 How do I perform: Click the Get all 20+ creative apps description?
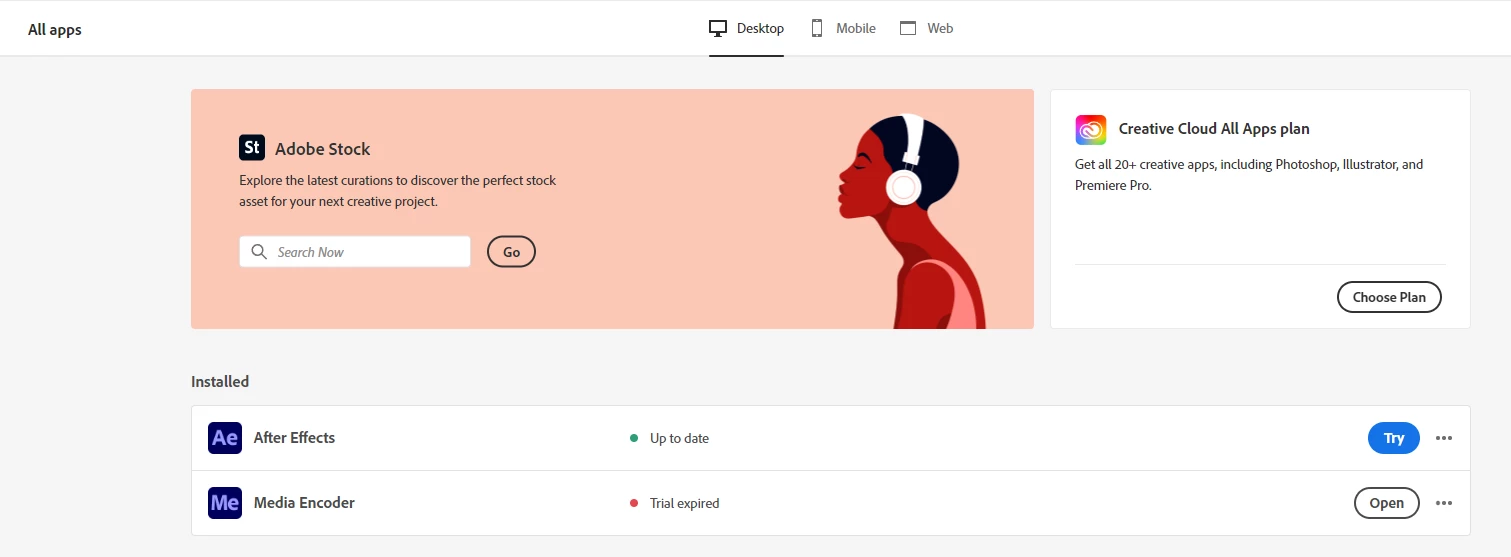coord(1249,175)
